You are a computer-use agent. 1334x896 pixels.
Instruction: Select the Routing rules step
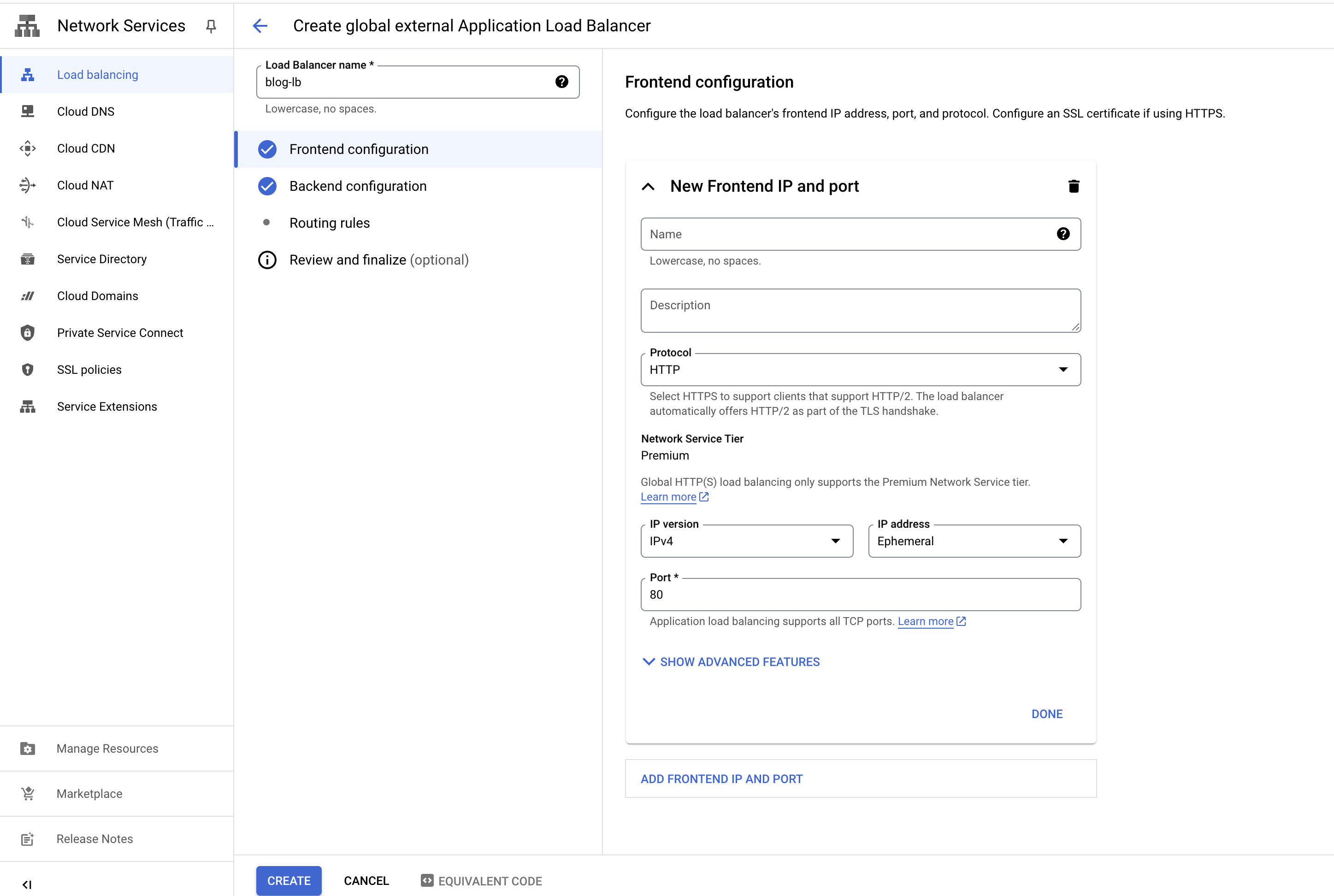tap(419, 223)
